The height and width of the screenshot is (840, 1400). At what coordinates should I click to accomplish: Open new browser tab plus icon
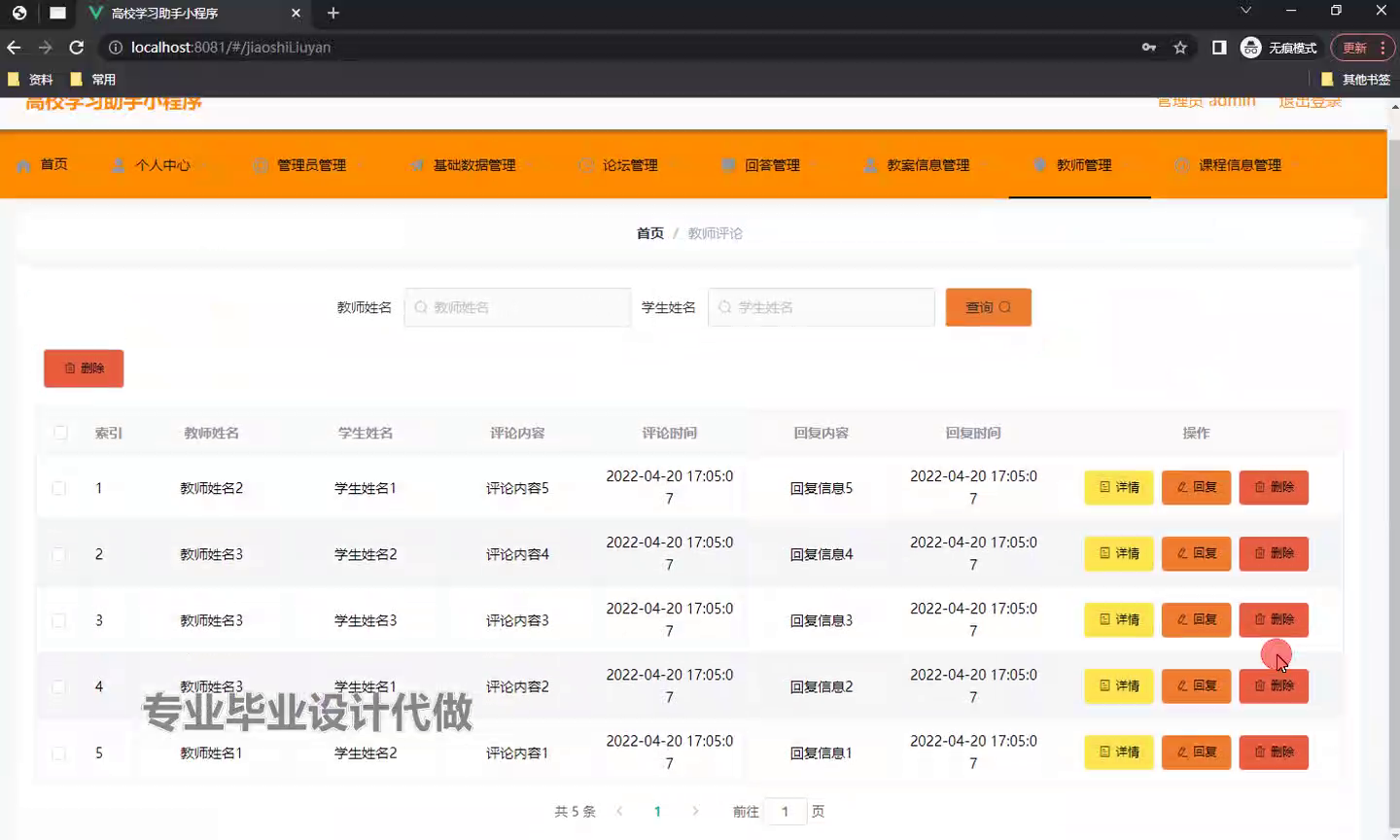click(333, 13)
